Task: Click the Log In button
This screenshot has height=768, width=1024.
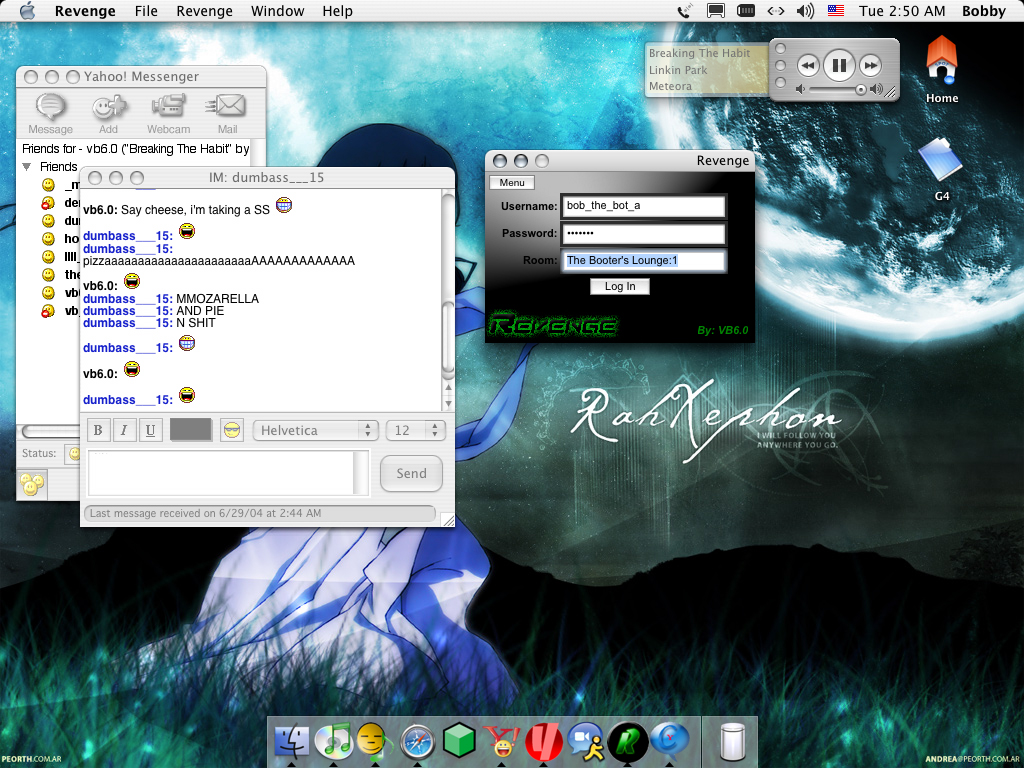Action: click(x=620, y=286)
